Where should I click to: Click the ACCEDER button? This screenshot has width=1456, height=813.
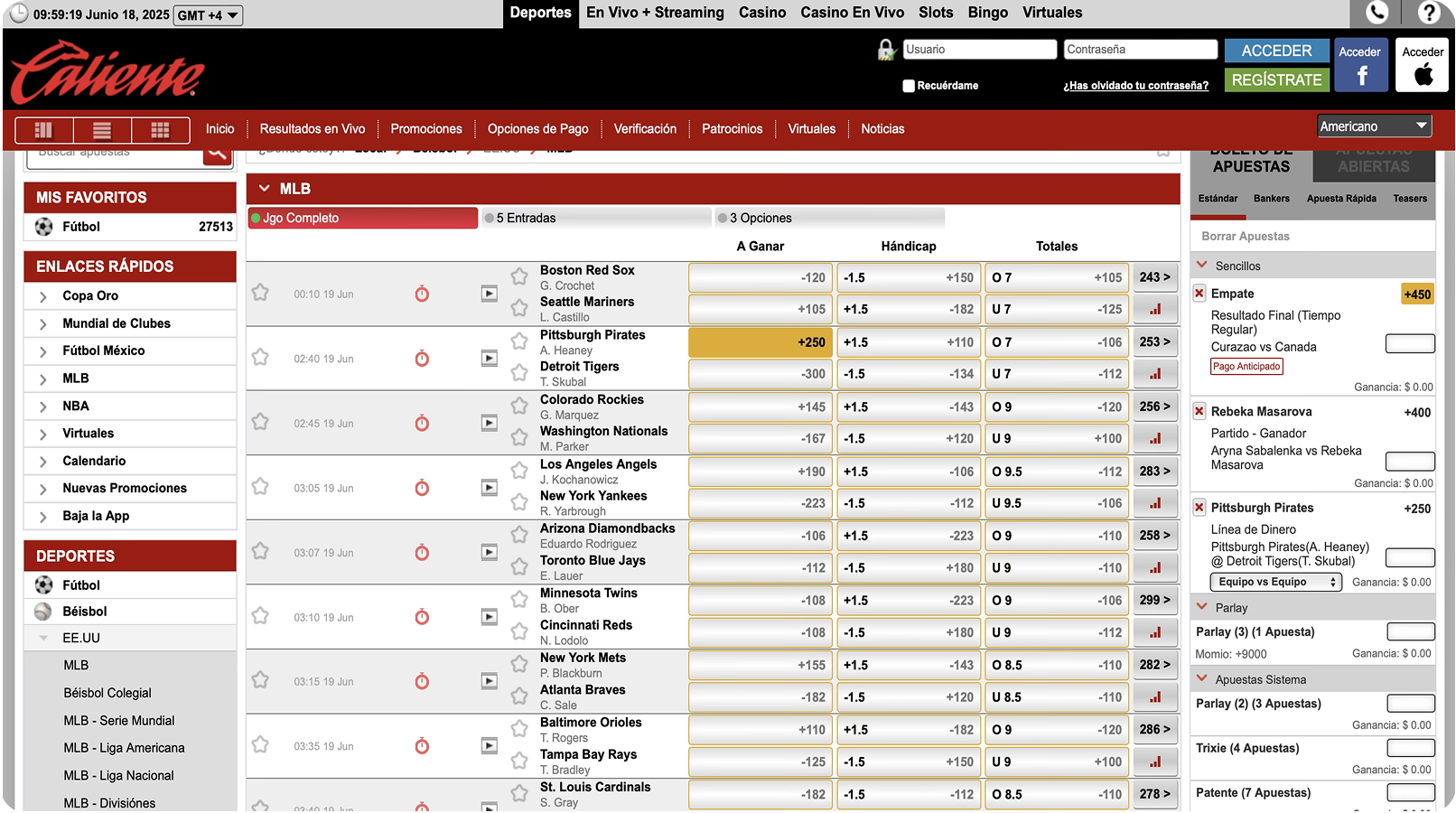pos(1276,51)
